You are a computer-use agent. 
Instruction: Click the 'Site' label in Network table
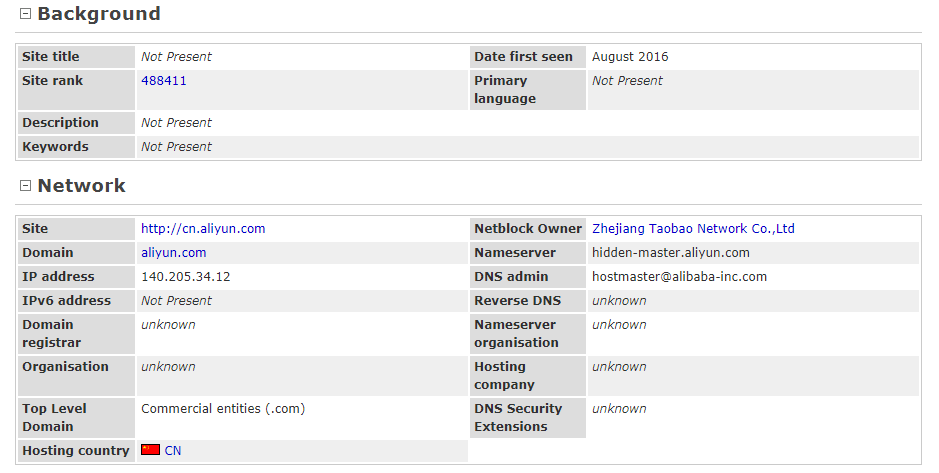click(x=35, y=229)
